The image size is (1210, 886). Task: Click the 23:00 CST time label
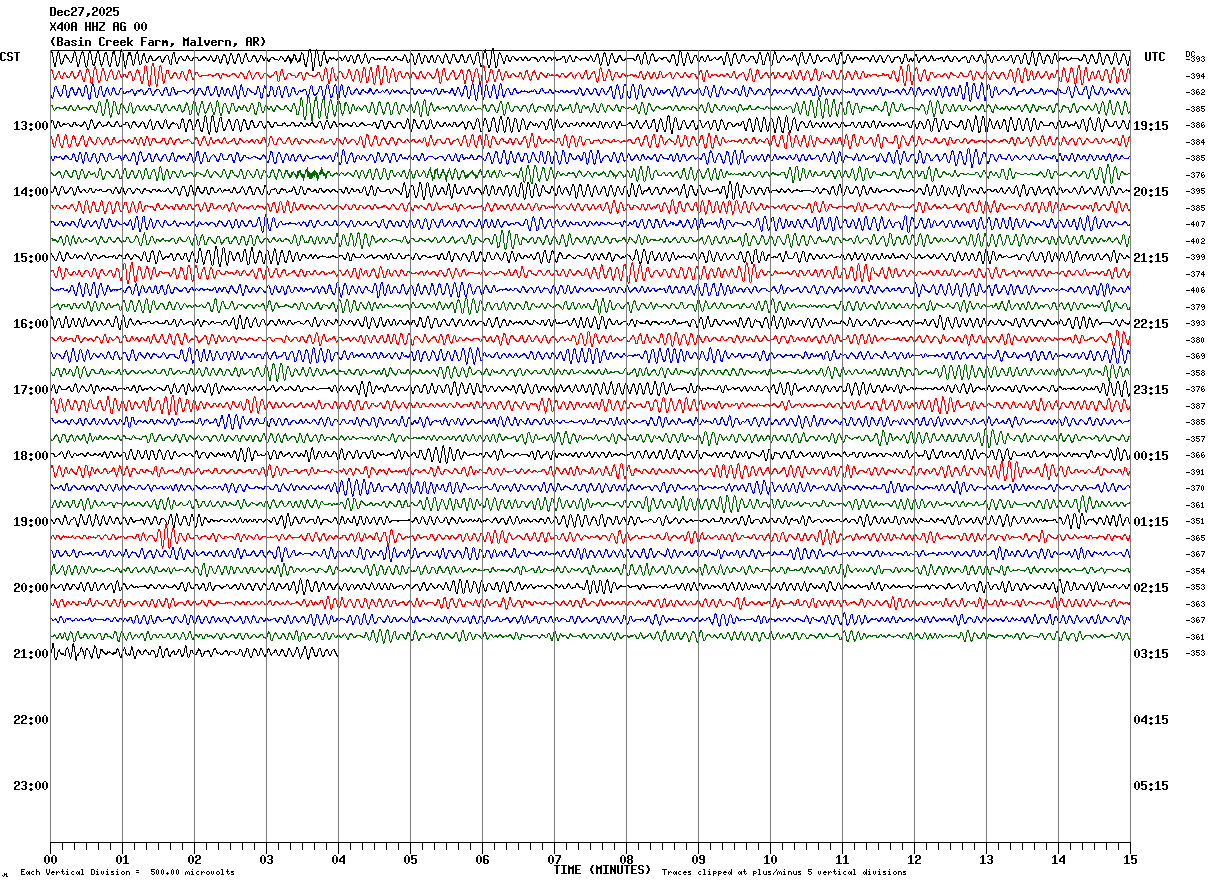(x=31, y=785)
